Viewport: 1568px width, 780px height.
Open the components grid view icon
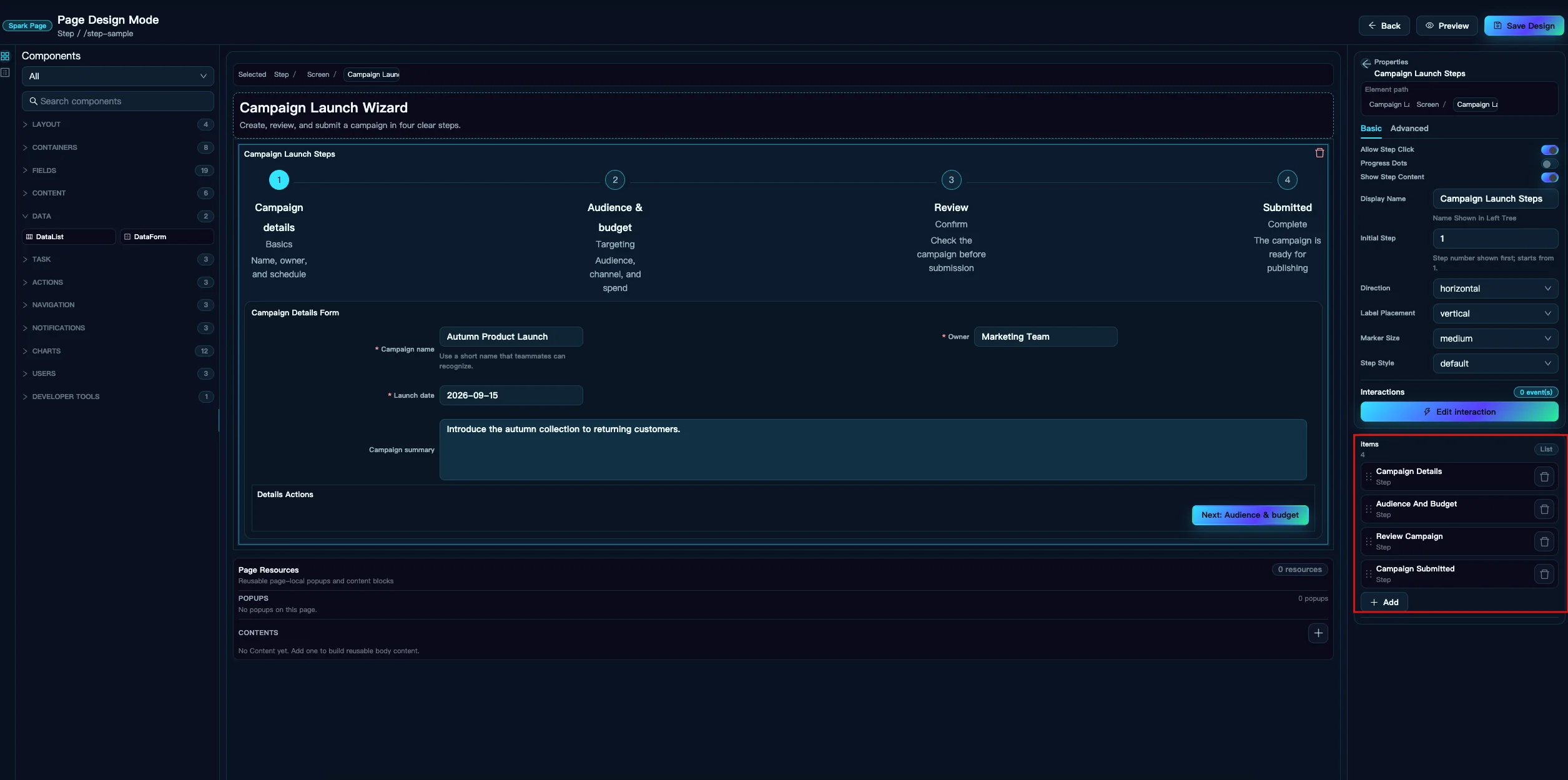click(x=6, y=56)
